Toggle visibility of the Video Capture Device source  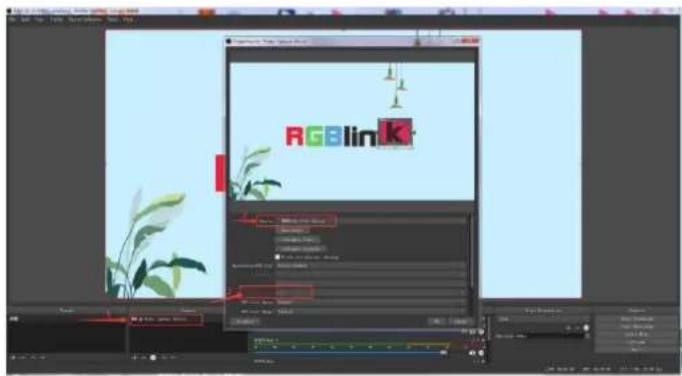(x=134, y=319)
